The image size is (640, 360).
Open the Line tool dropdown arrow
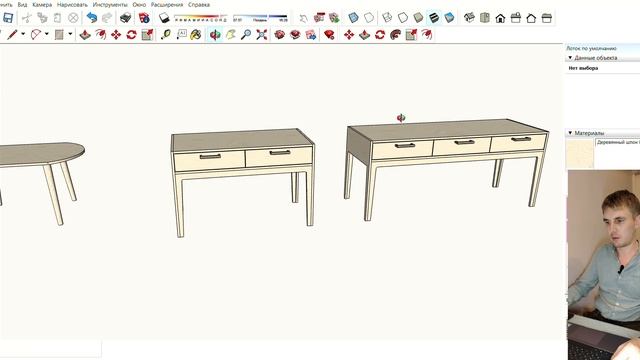coord(23,34)
